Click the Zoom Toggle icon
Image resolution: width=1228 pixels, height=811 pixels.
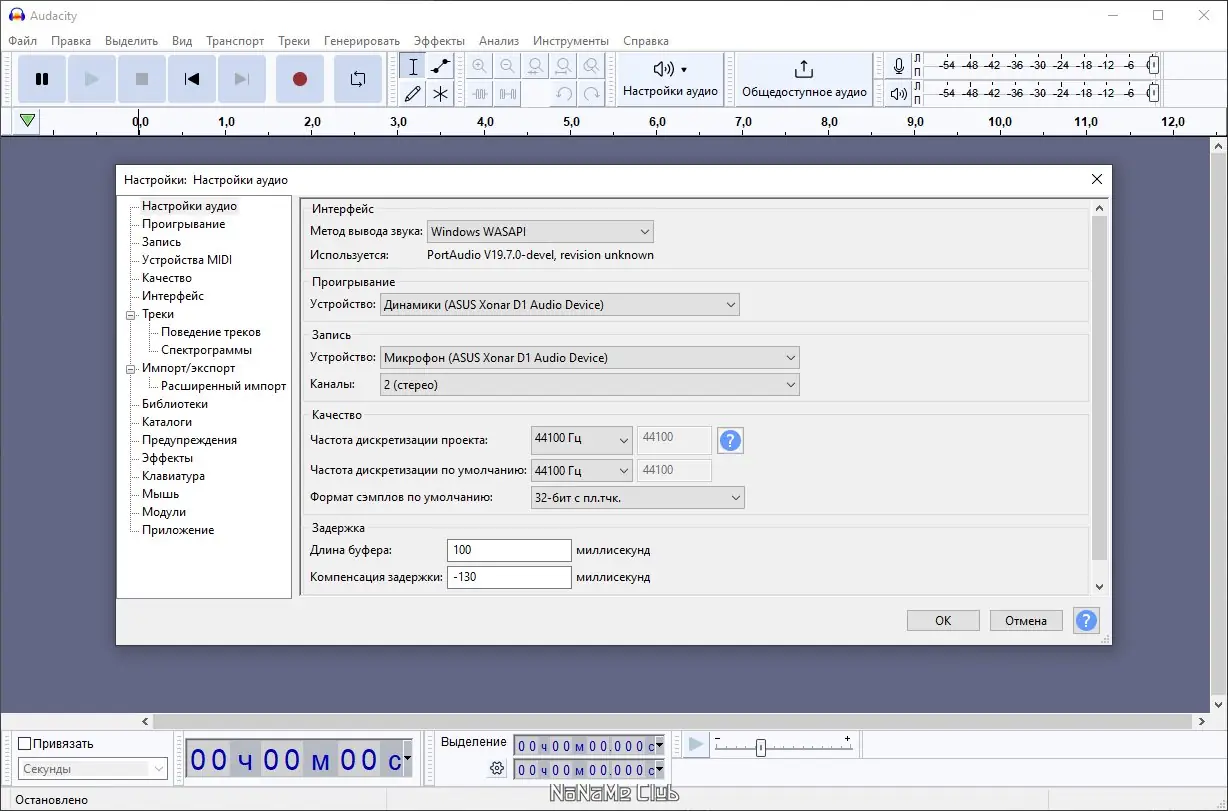[592, 67]
